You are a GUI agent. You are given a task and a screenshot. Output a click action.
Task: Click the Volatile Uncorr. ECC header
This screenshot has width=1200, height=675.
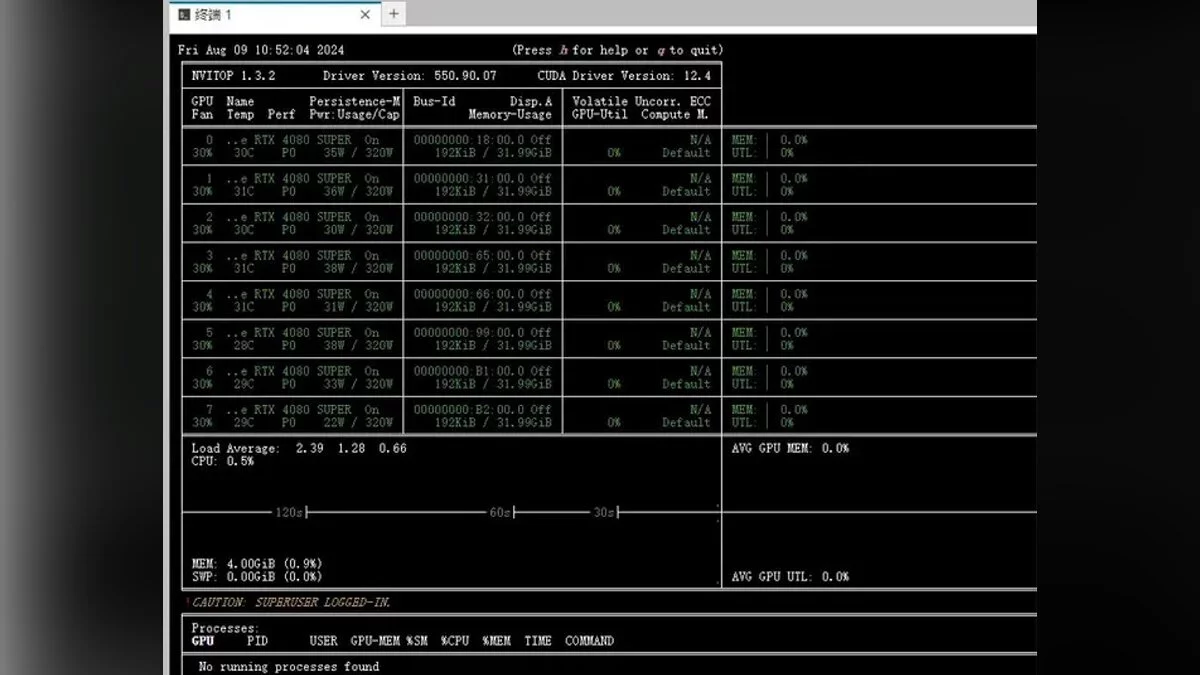pos(641,101)
